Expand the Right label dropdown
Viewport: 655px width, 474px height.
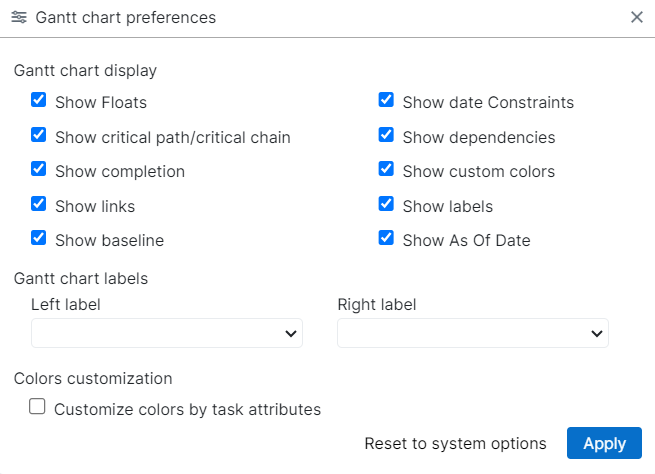472,333
